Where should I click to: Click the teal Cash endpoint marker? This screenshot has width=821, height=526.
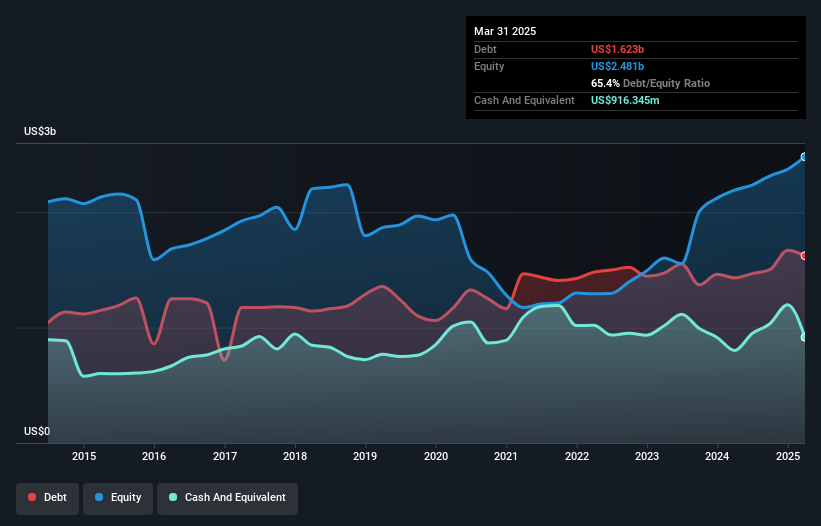click(x=804, y=338)
